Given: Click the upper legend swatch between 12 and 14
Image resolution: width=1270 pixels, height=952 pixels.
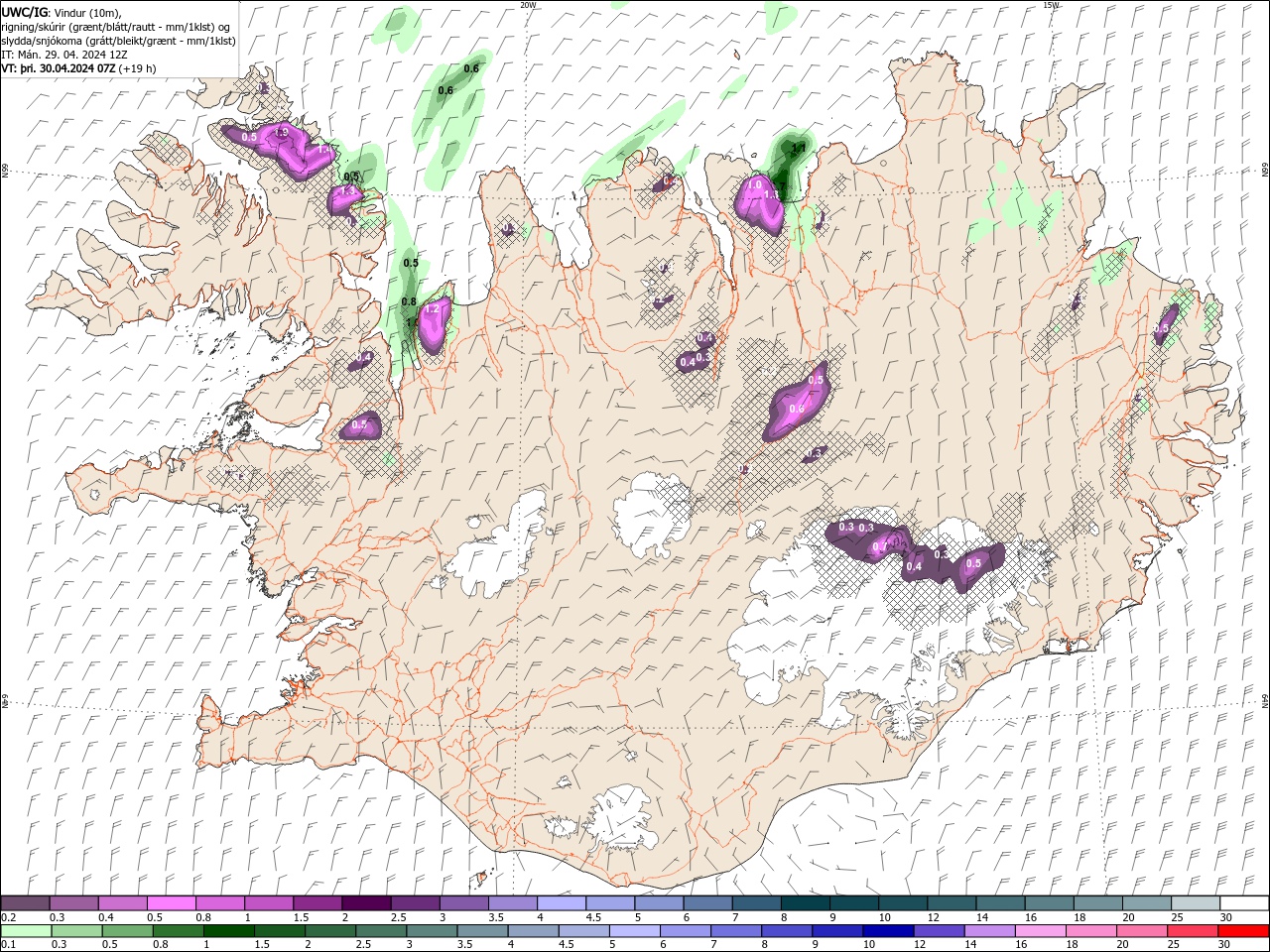Looking at the screenshot, I should (951, 903).
